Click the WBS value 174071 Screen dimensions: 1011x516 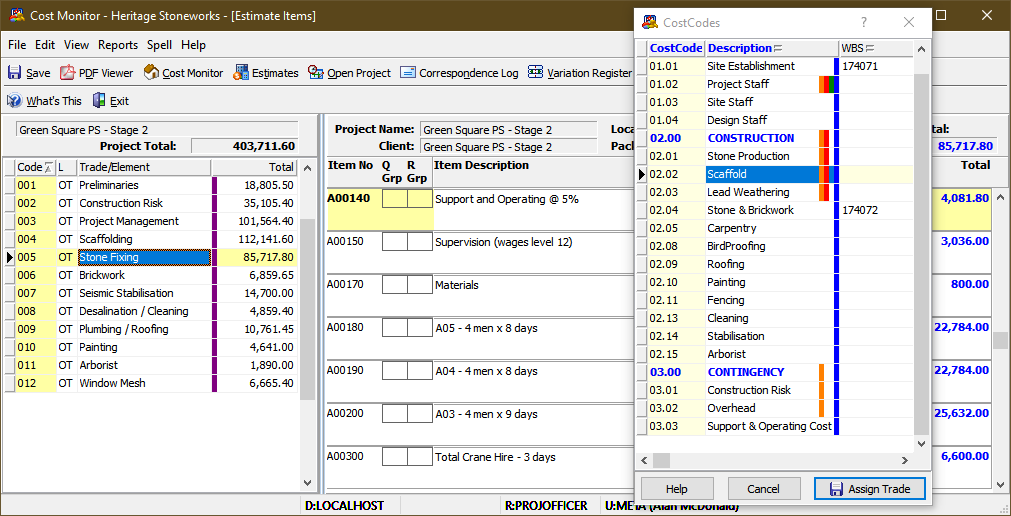[860, 66]
